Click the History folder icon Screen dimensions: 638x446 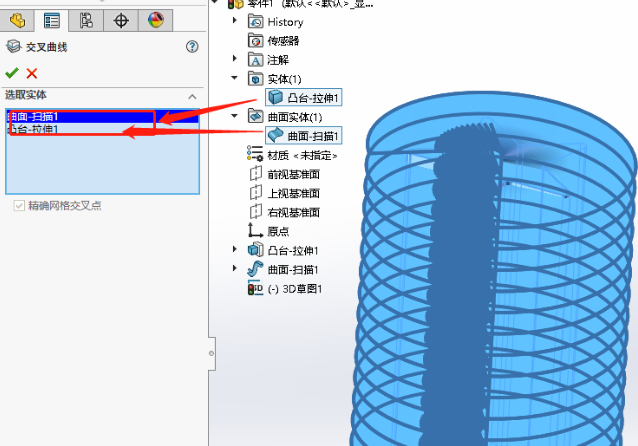tap(256, 21)
